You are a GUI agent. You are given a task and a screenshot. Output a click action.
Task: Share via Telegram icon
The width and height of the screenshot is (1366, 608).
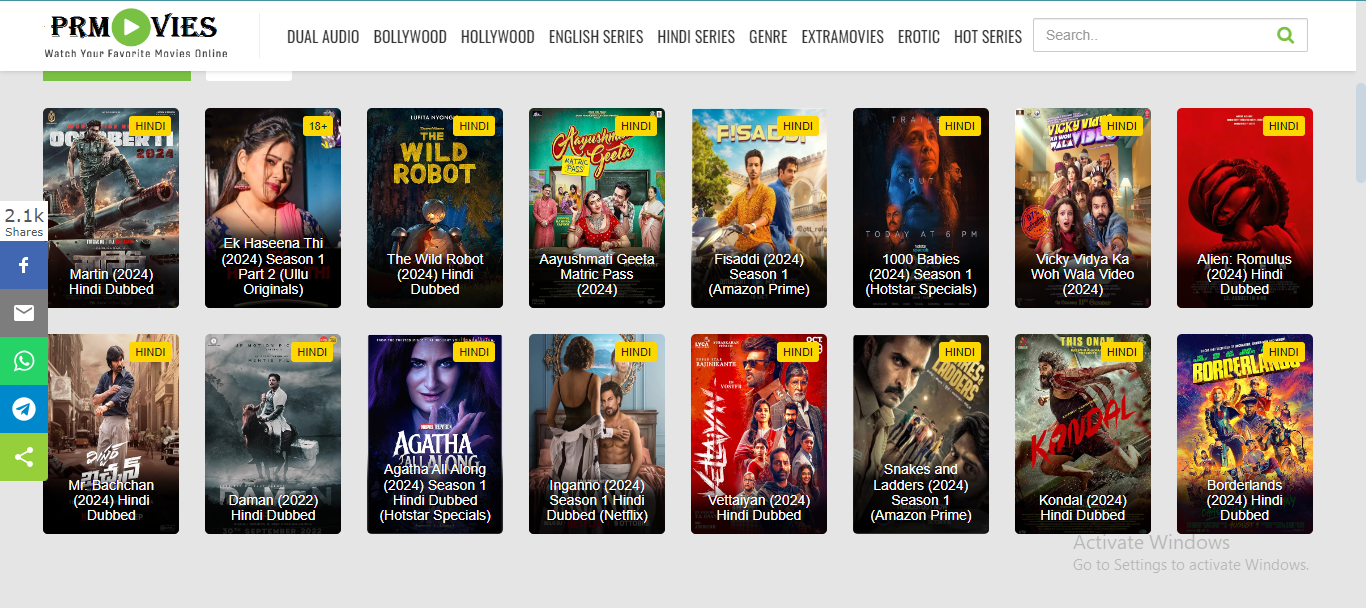click(24, 409)
